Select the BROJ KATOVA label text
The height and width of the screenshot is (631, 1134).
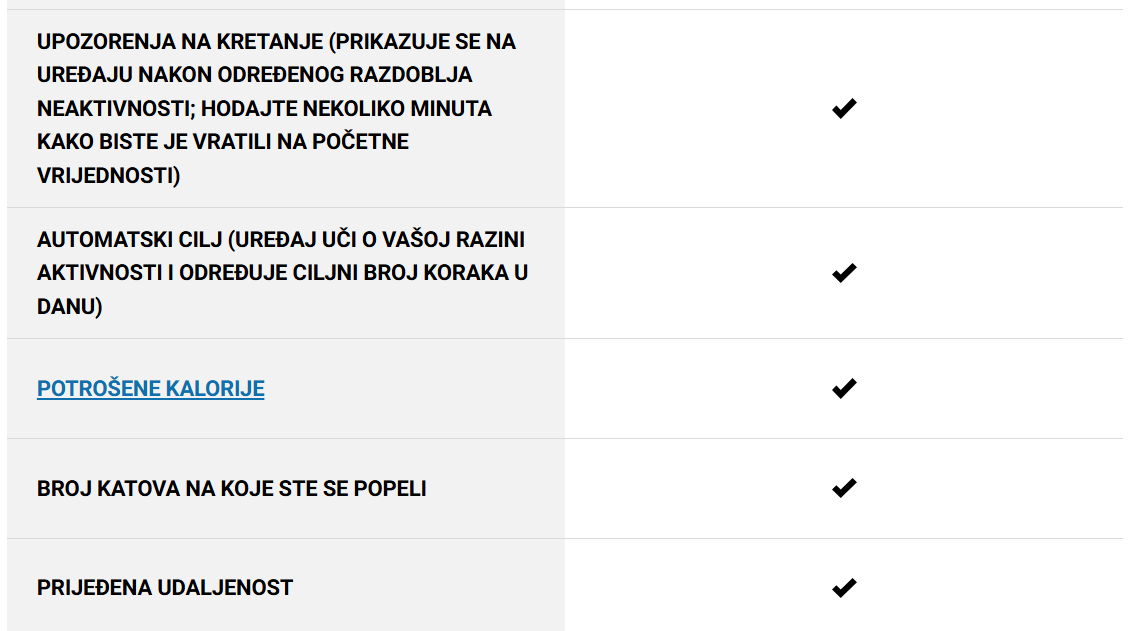point(231,488)
